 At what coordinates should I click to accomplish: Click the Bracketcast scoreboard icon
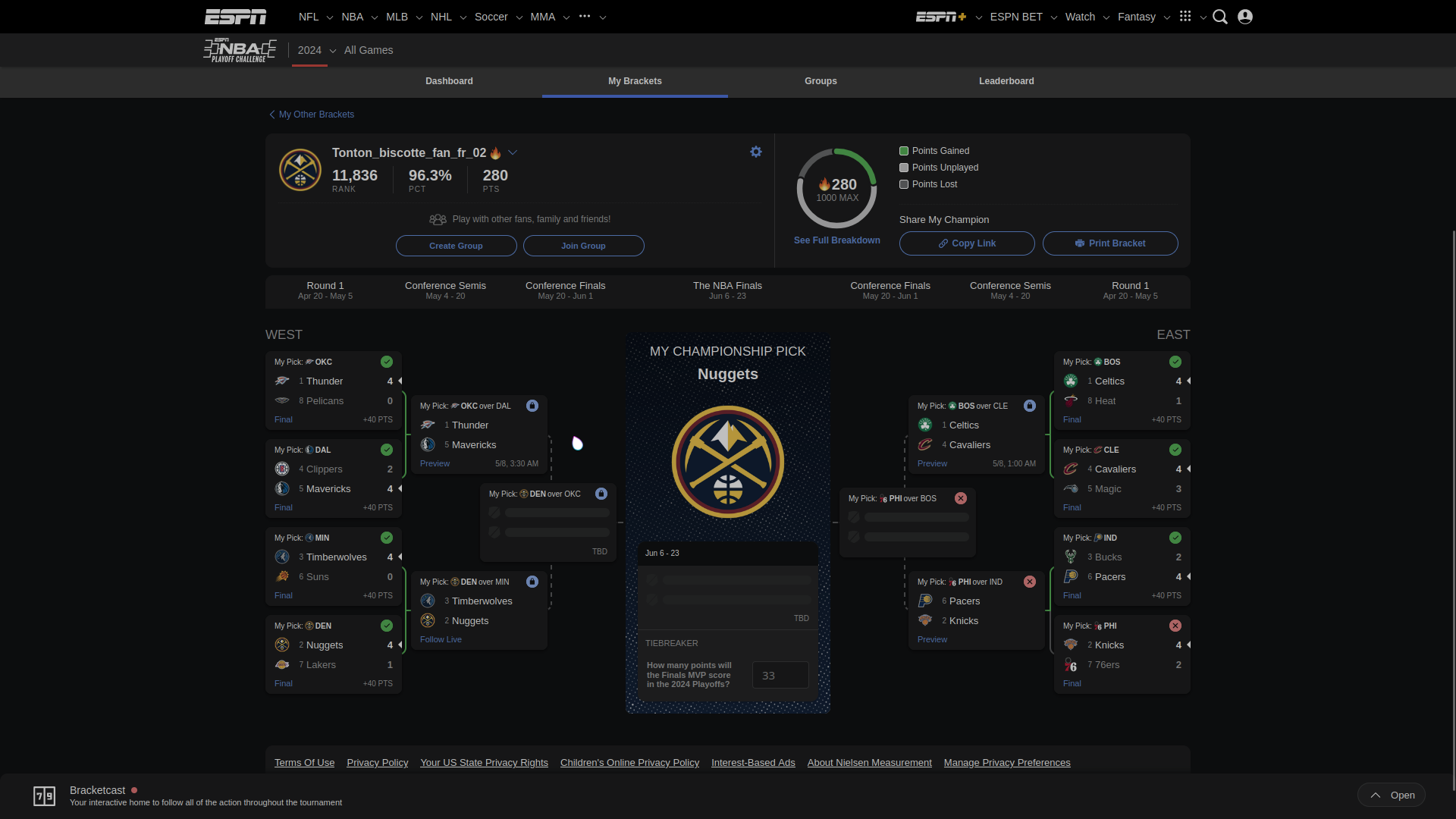point(45,795)
